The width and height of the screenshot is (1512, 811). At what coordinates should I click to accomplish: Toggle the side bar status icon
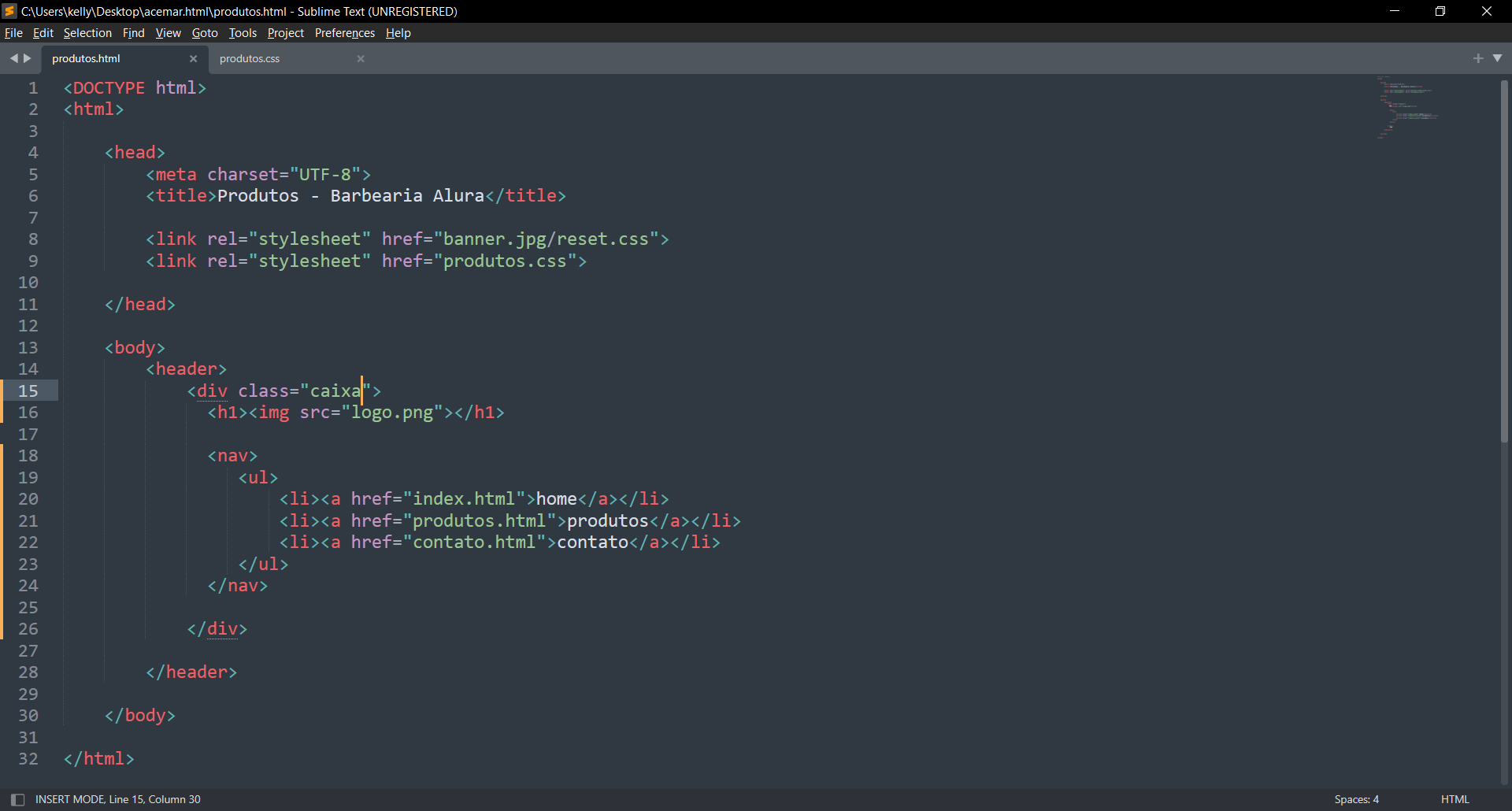pos(18,799)
